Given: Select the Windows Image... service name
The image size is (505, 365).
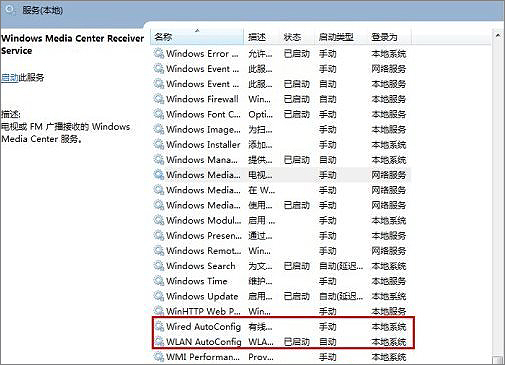Looking at the screenshot, I should click(203, 129).
